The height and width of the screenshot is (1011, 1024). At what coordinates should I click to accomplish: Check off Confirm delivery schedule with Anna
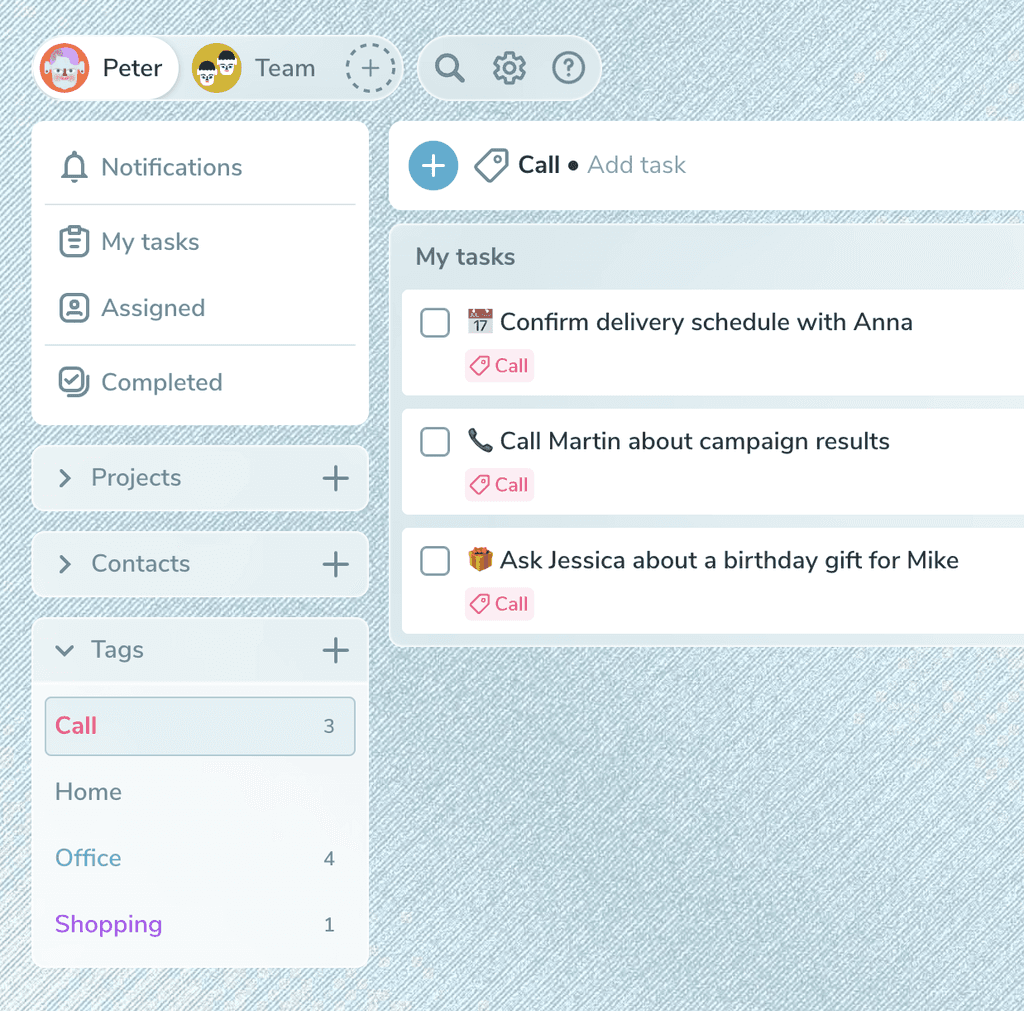pyautogui.click(x=435, y=323)
